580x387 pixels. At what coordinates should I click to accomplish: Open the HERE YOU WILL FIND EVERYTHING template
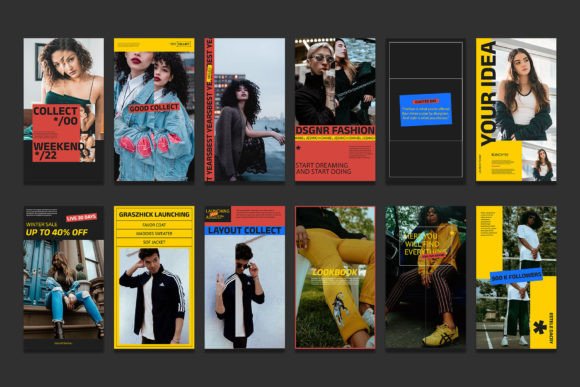tap(426, 277)
